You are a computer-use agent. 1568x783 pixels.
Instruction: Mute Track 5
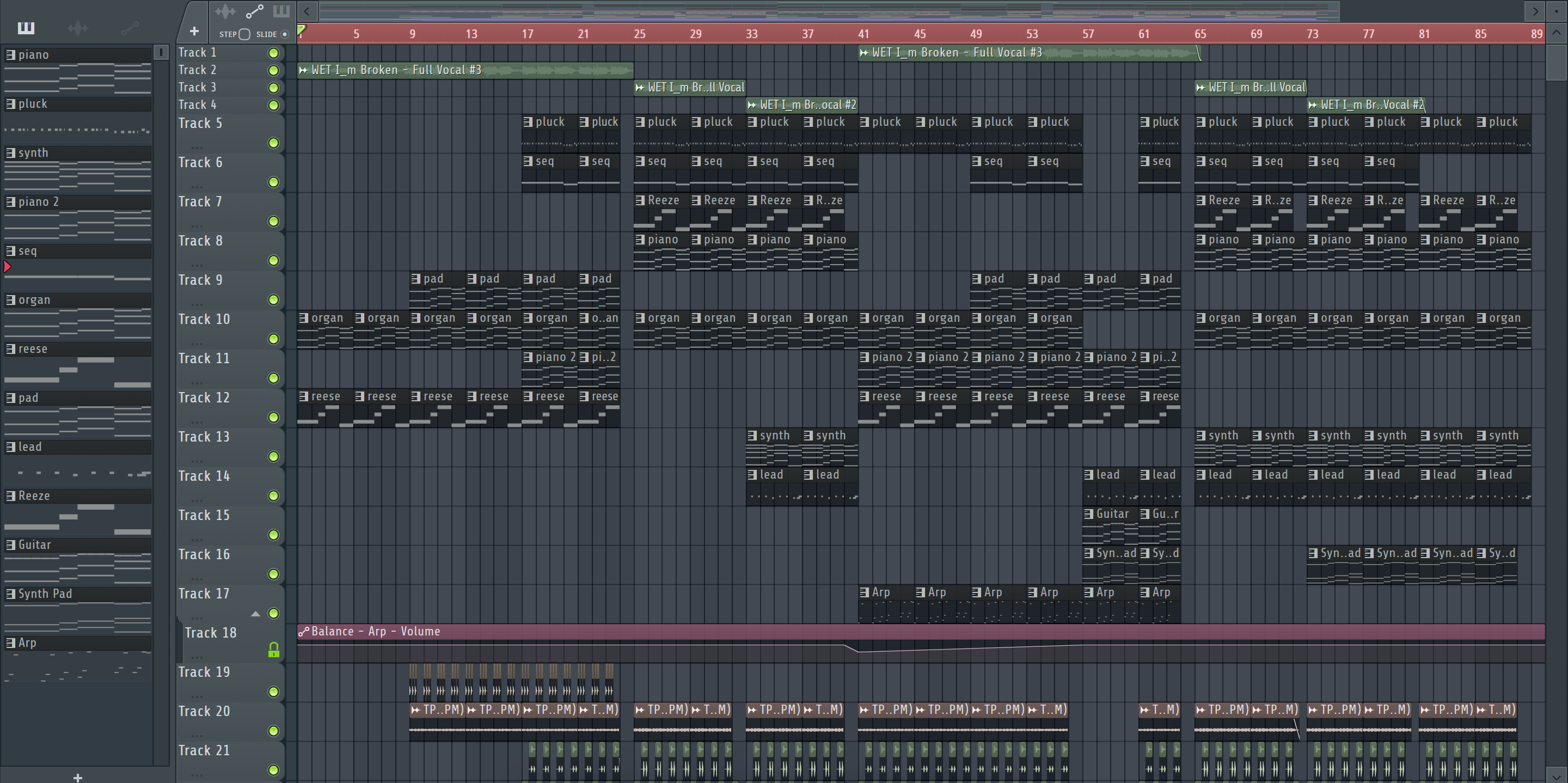pyautogui.click(x=274, y=143)
